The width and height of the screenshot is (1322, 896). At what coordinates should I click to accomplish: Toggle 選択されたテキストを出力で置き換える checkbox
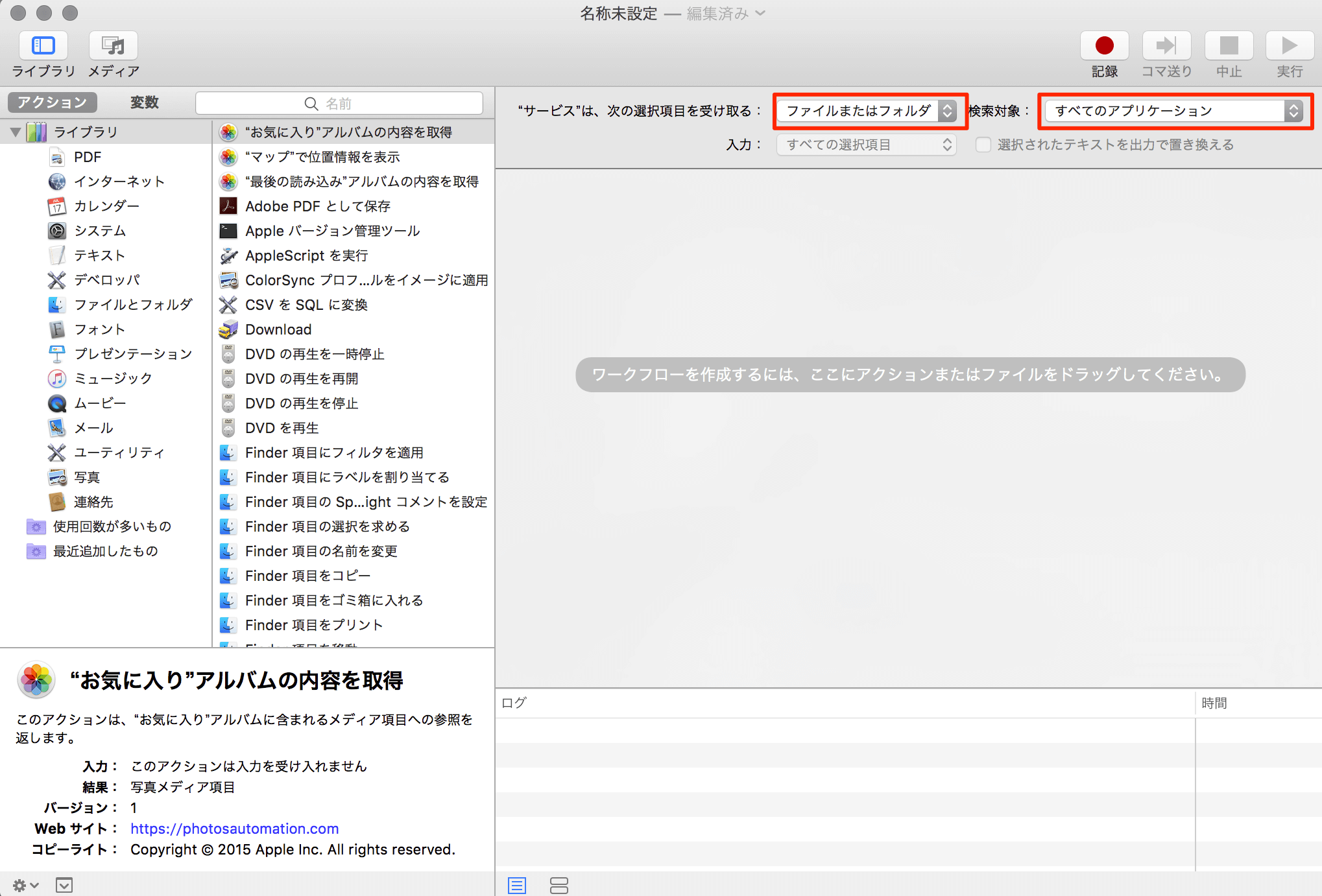983,144
